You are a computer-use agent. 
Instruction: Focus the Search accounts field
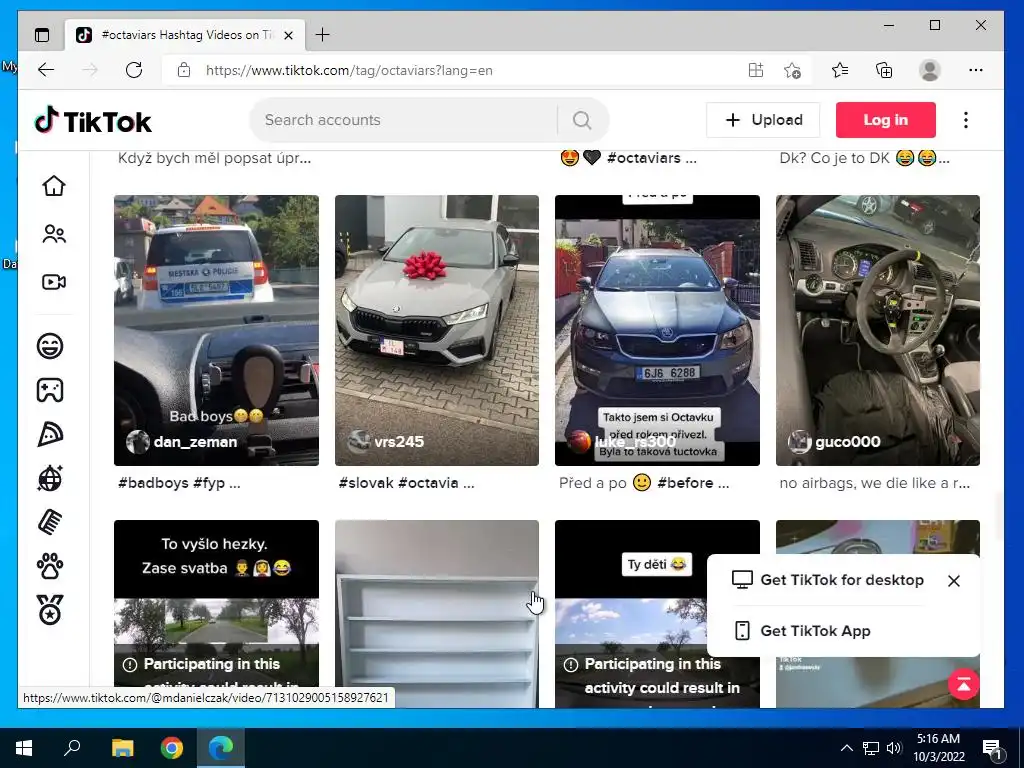404,120
